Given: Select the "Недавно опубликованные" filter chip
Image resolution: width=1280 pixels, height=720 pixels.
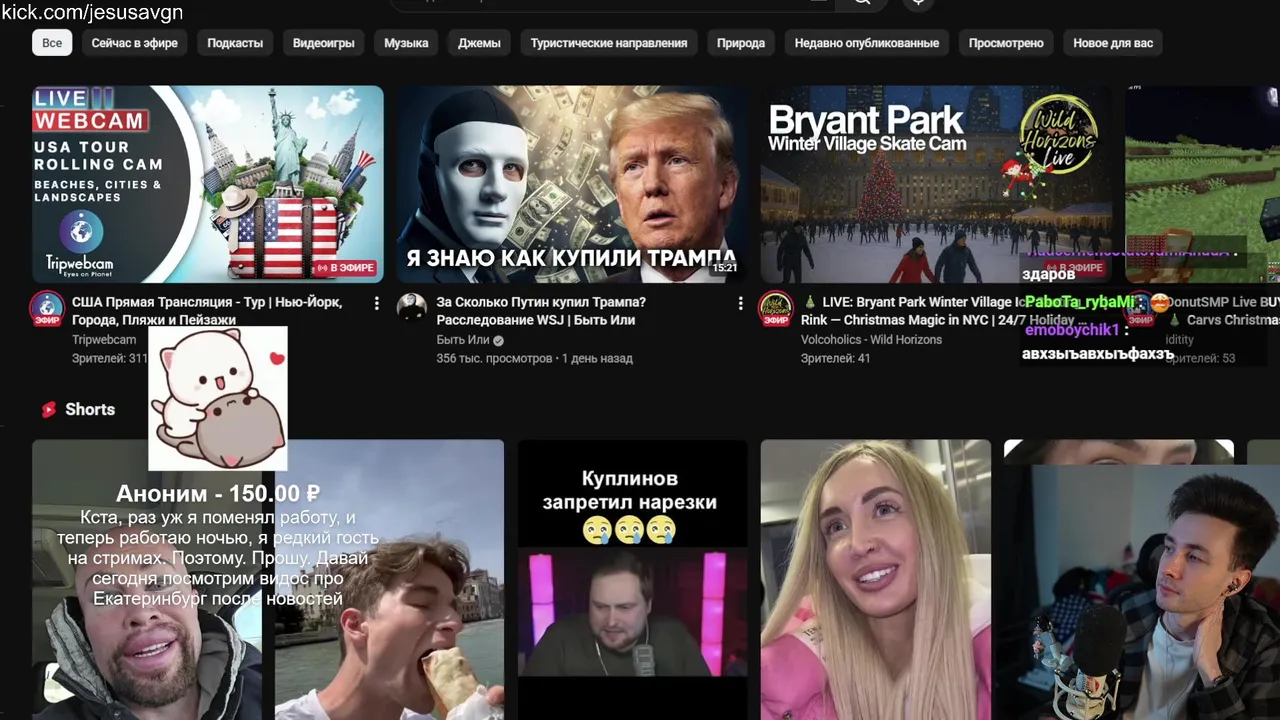Looking at the screenshot, I should tap(866, 43).
